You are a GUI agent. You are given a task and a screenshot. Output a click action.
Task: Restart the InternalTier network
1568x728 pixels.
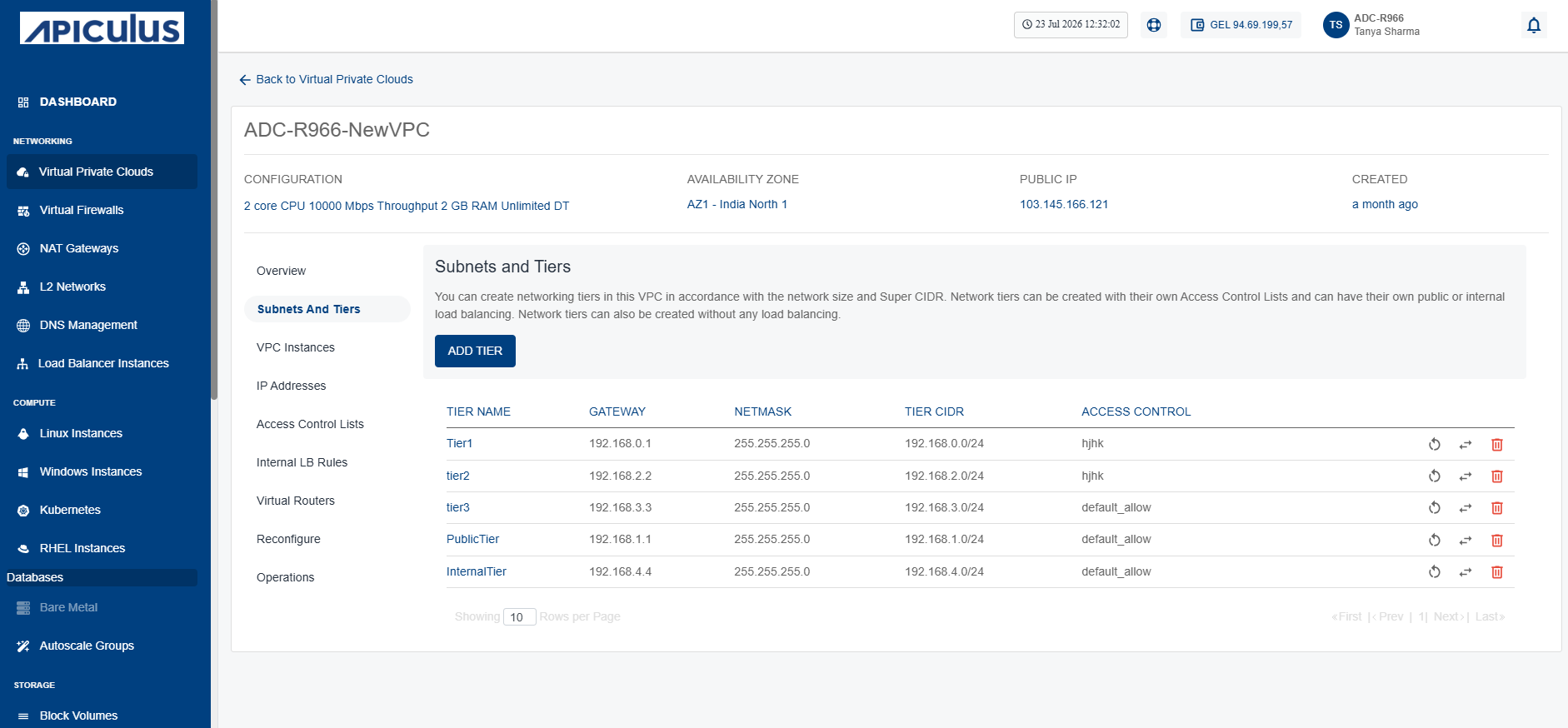pos(1434,571)
